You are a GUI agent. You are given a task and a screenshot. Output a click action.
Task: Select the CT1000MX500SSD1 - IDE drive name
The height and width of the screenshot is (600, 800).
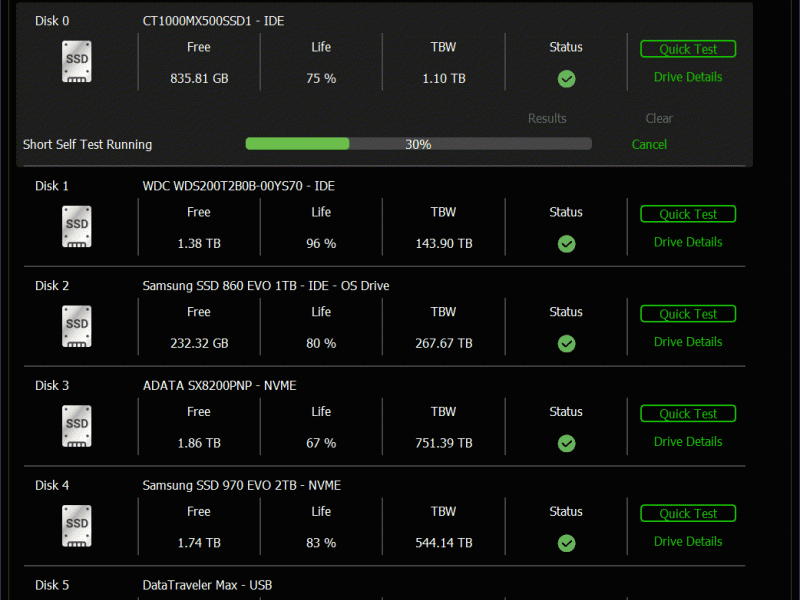tap(213, 21)
